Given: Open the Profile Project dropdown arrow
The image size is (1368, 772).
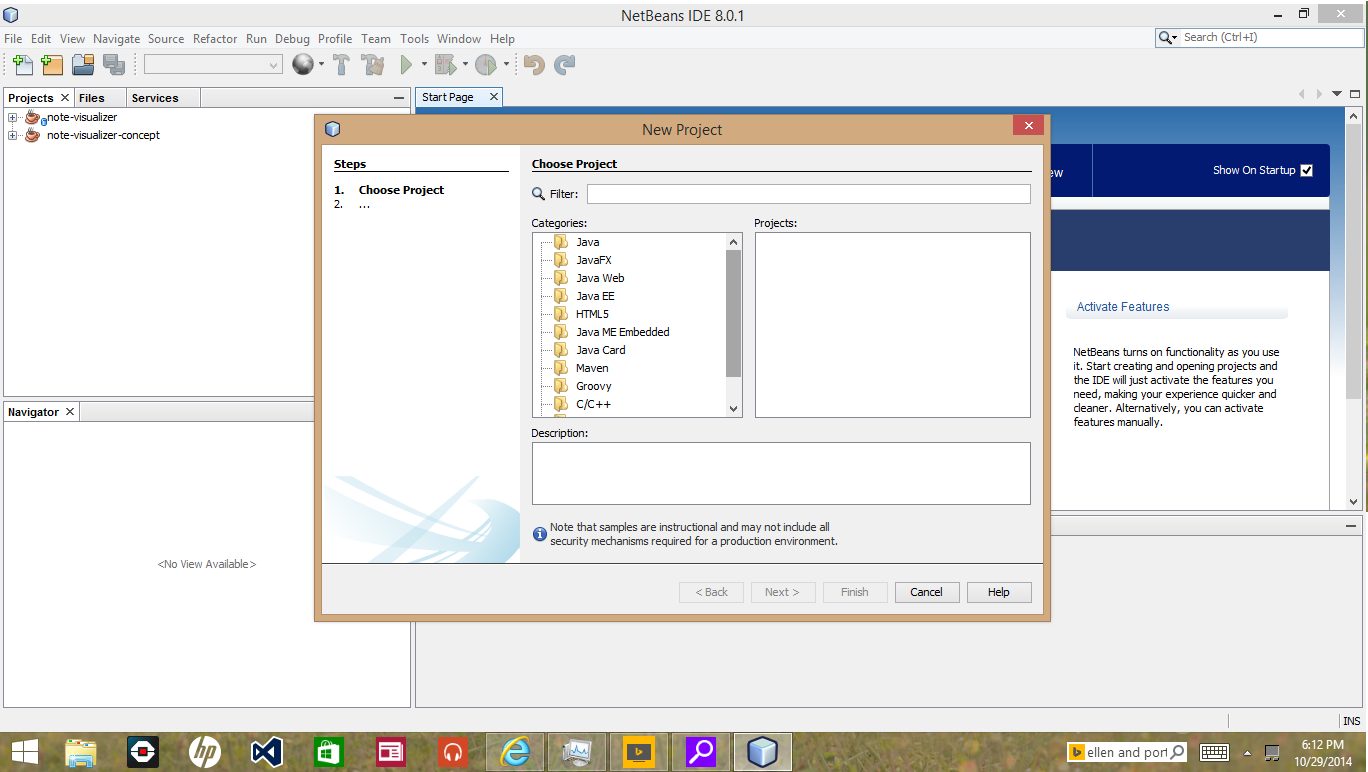Looking at the screenshot, I should 506,65.
